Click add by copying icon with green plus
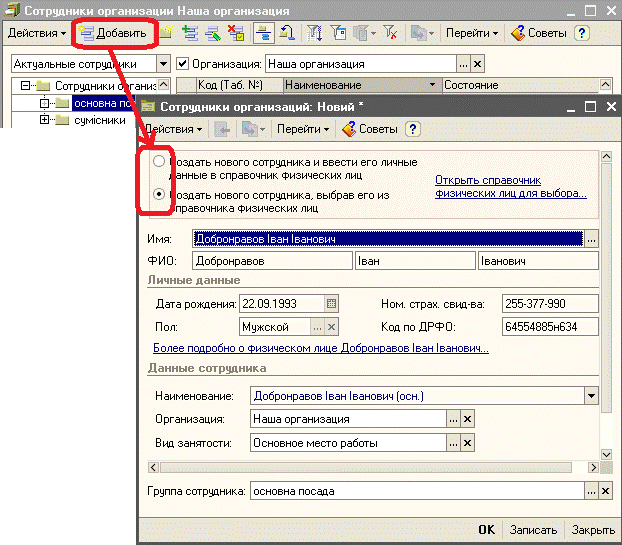622x545 pixels. coord(190,33)
